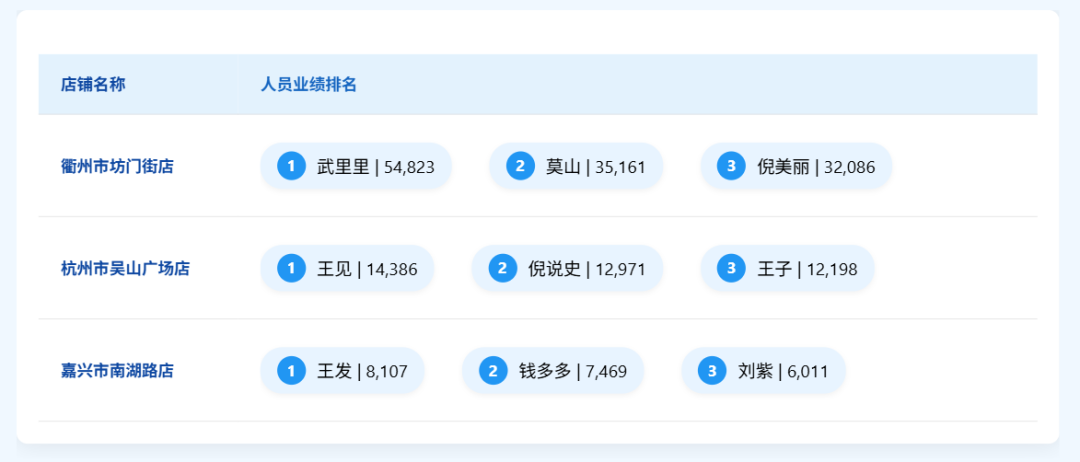The image size is (1080, 462).
Task: Select the 倪说史 | 12,971 pill
Action: pos(567,269)
